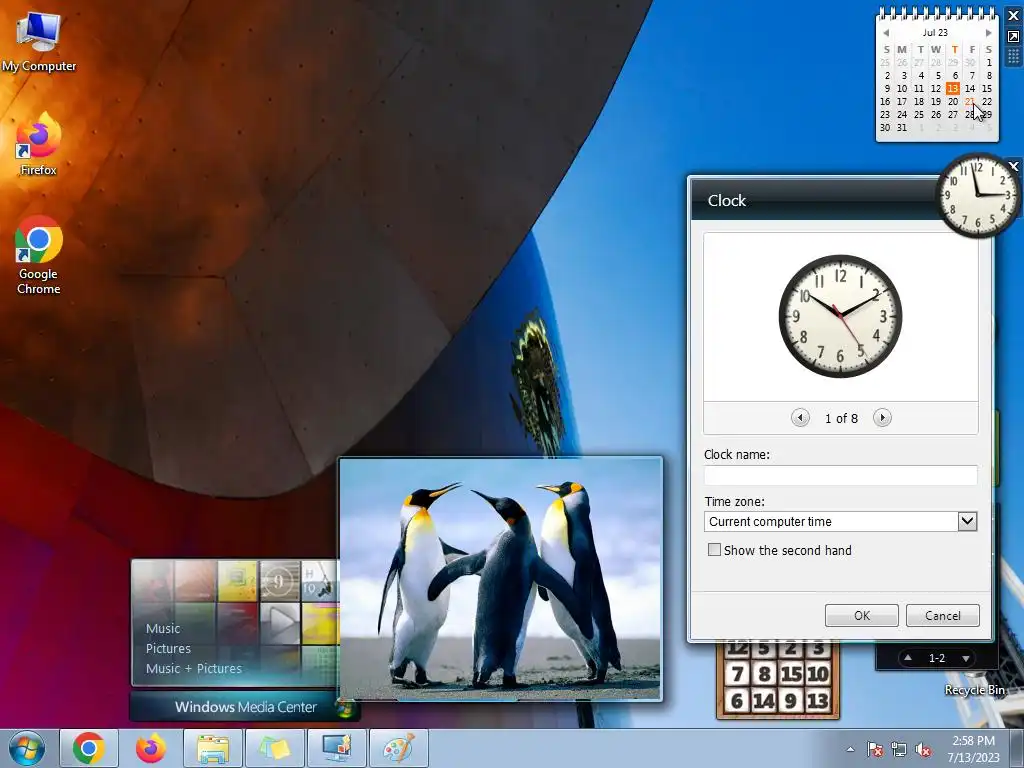Click the monitor icon left of Paint
The image size is (1024, 768).
click(x=337, y=748)
